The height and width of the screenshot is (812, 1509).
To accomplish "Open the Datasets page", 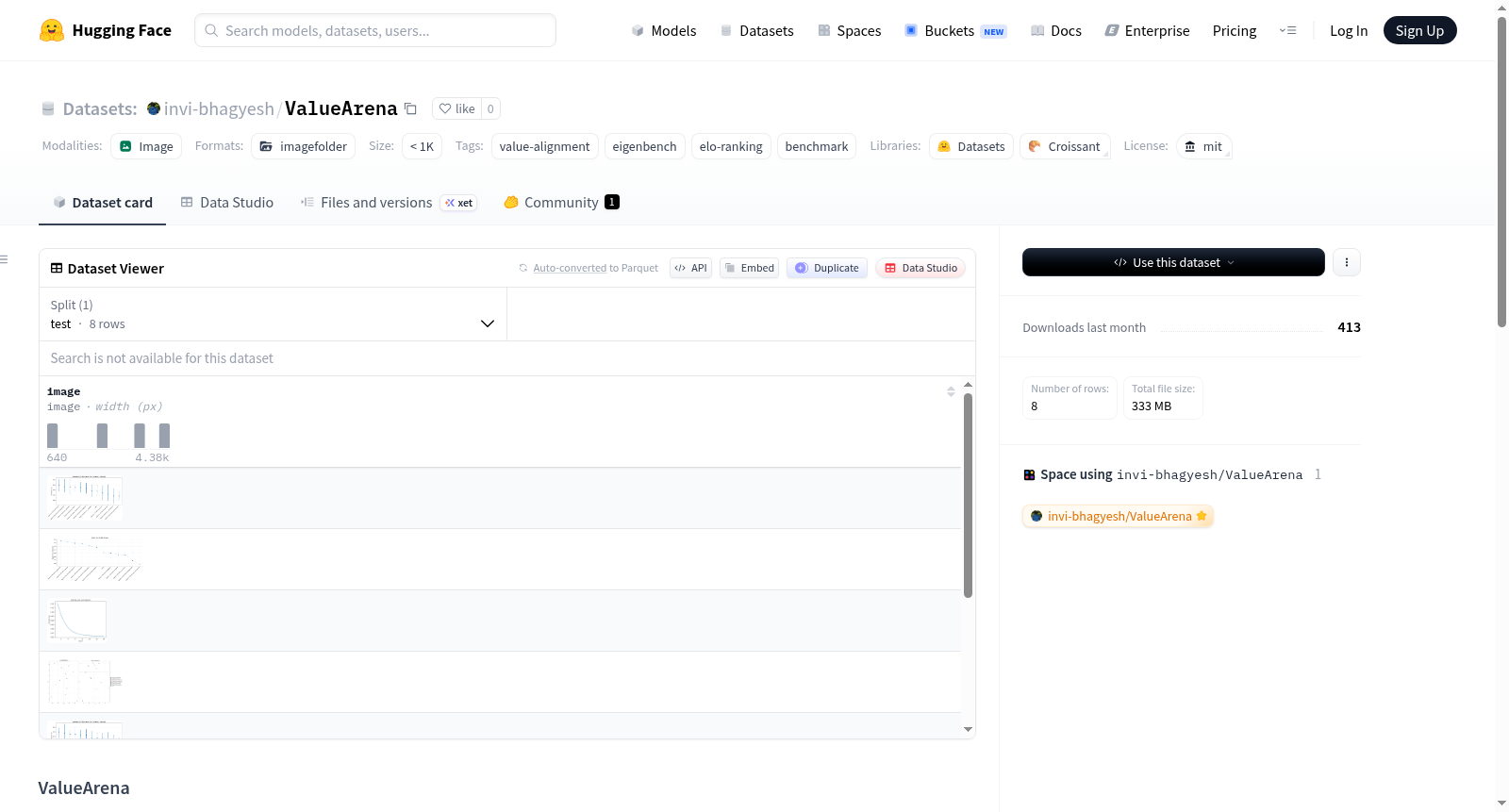I will 757,30.
